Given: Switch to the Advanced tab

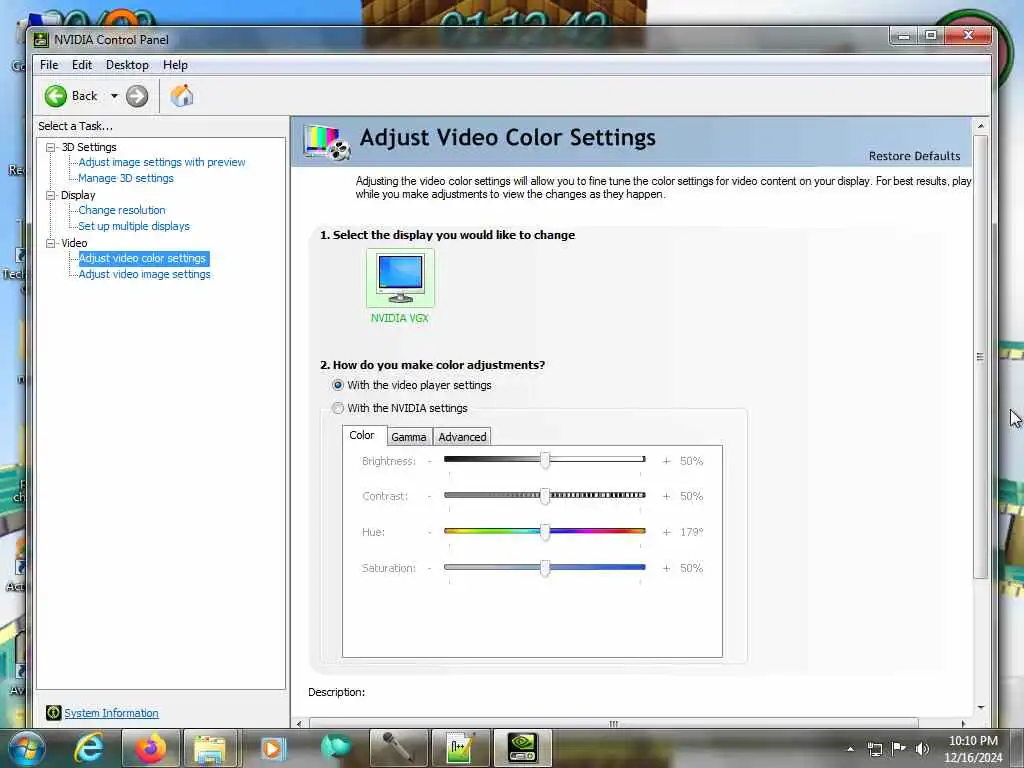Looking at the screenshot, I should pos(462,437).
